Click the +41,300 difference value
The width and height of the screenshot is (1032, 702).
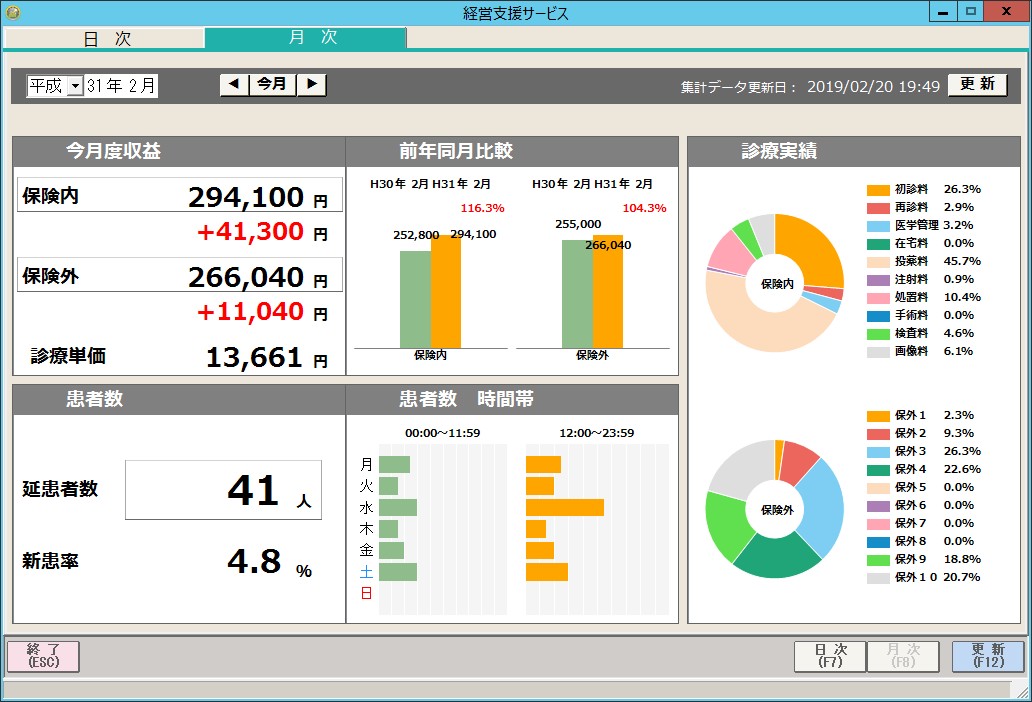coord(250,232)
